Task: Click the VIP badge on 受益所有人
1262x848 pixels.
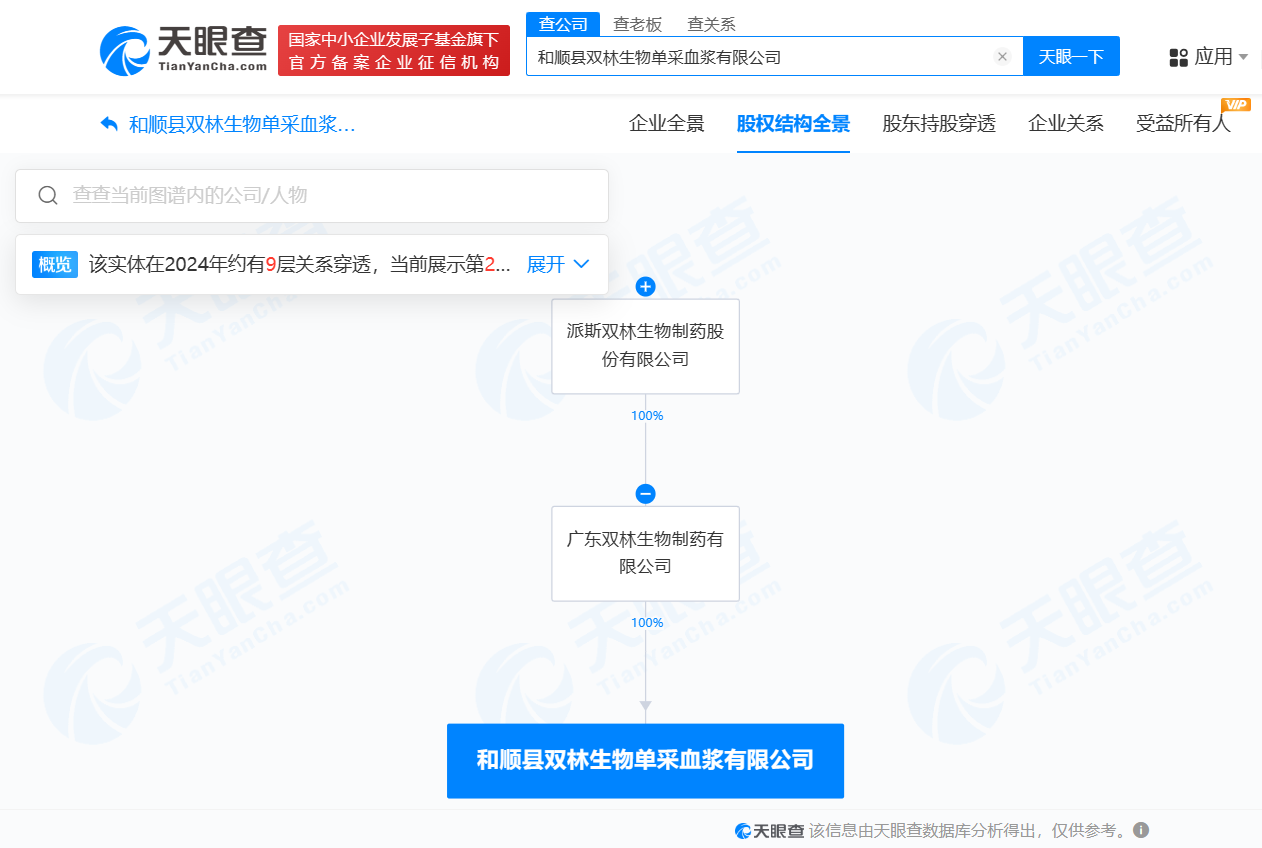Action: pyautogui.click(x=1234, y=104)
